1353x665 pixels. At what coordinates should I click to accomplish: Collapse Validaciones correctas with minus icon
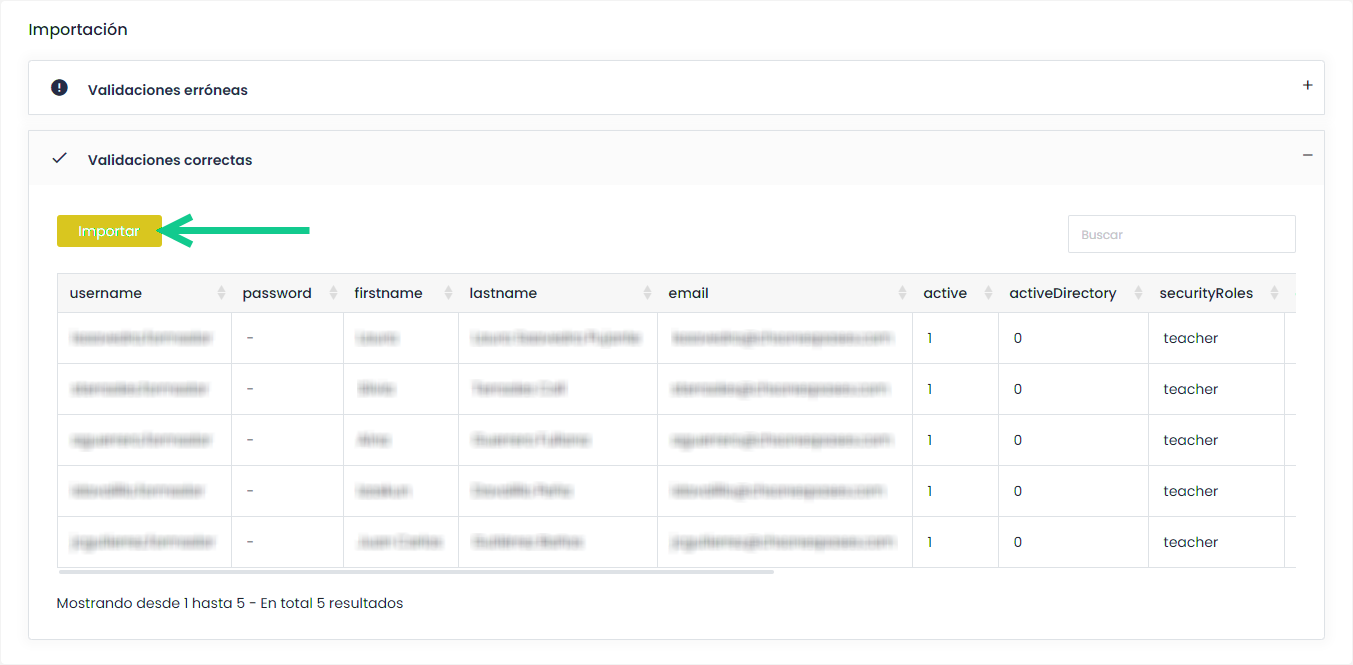(1307, 156)
